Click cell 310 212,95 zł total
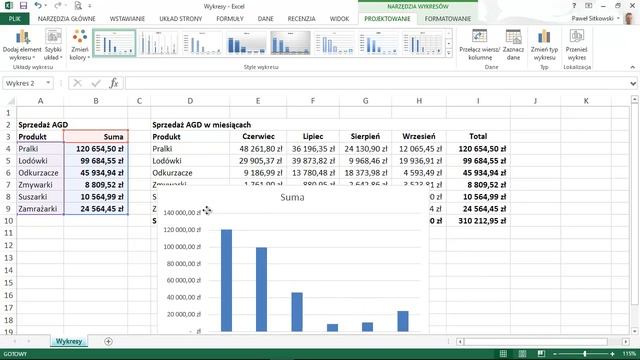The image size is (640, 360). tap(478, 221)
